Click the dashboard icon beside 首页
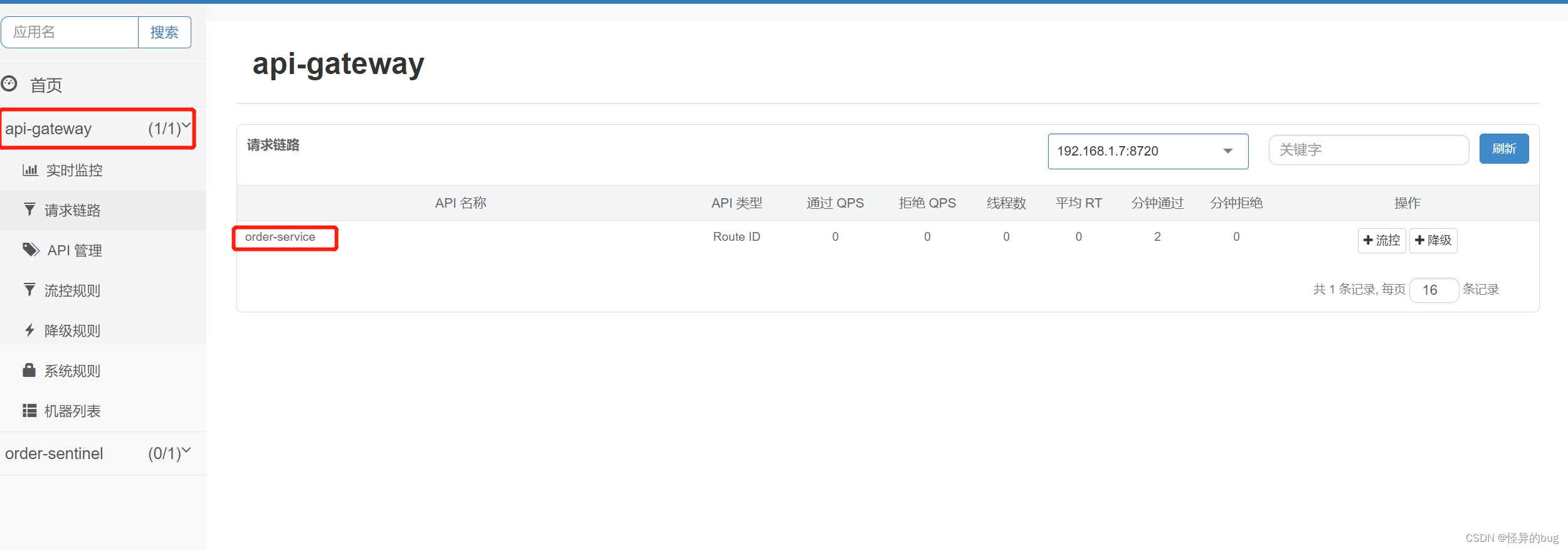The height and width of the screenshot is (550, 1568). click(x=9, y=83)
